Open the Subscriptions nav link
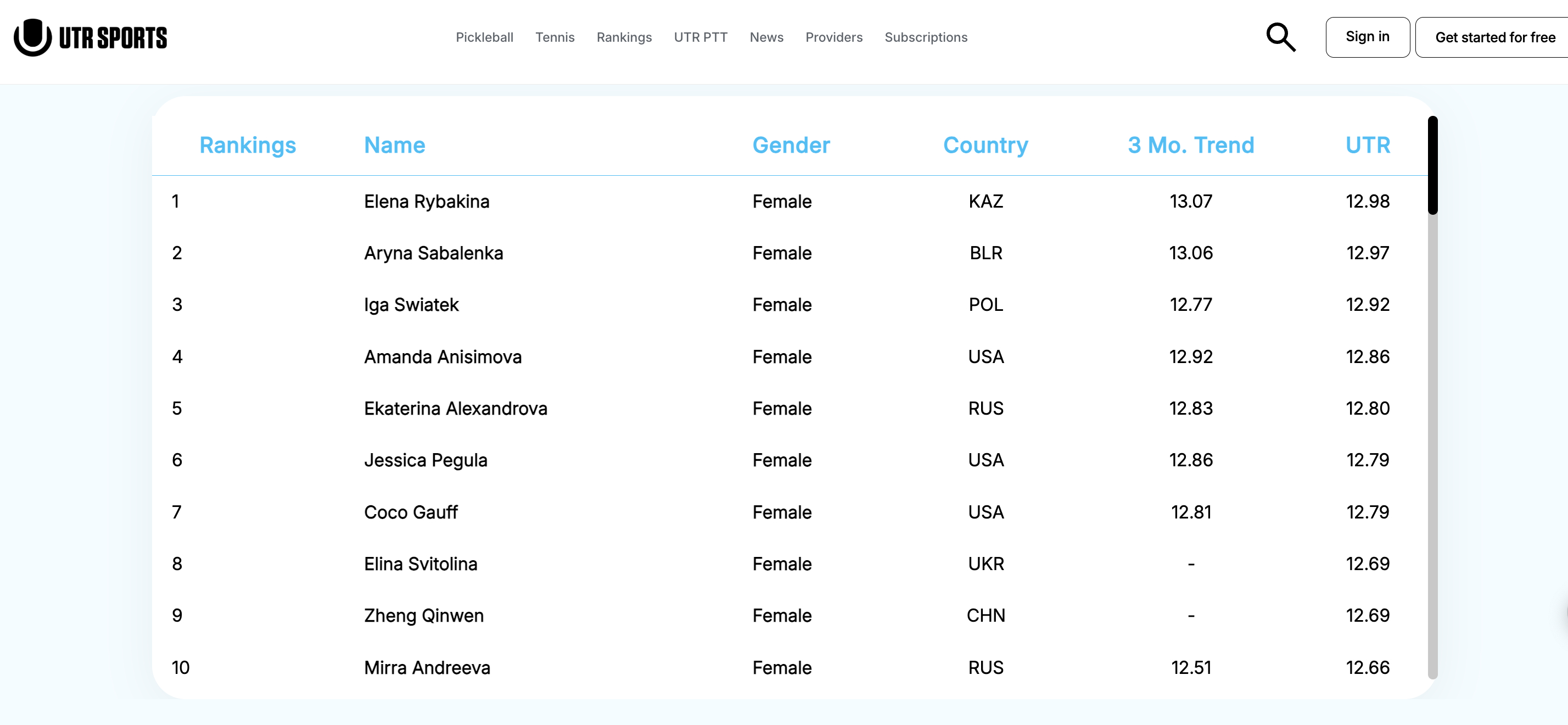Screen dimensions: 1568x725 point(925,37)
